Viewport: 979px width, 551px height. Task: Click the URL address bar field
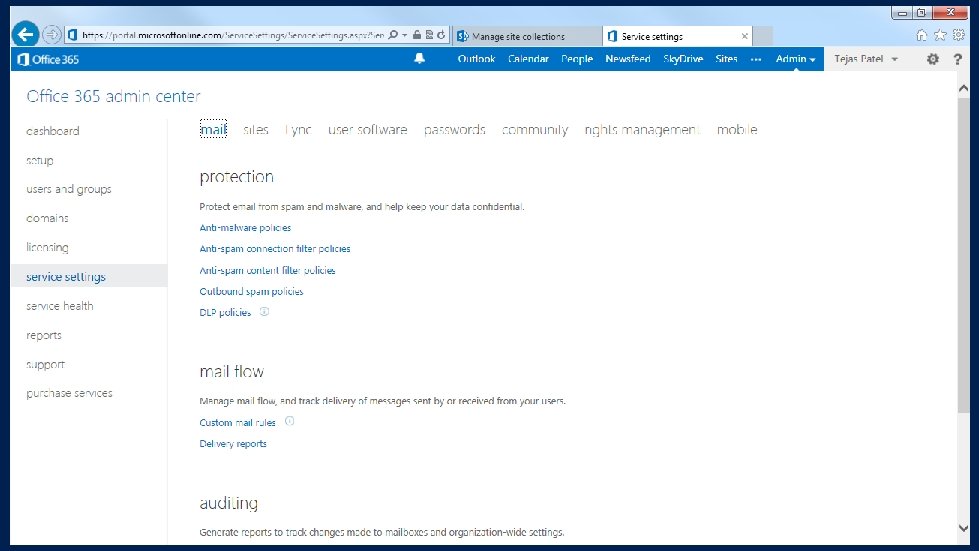(x=232, y=36)
